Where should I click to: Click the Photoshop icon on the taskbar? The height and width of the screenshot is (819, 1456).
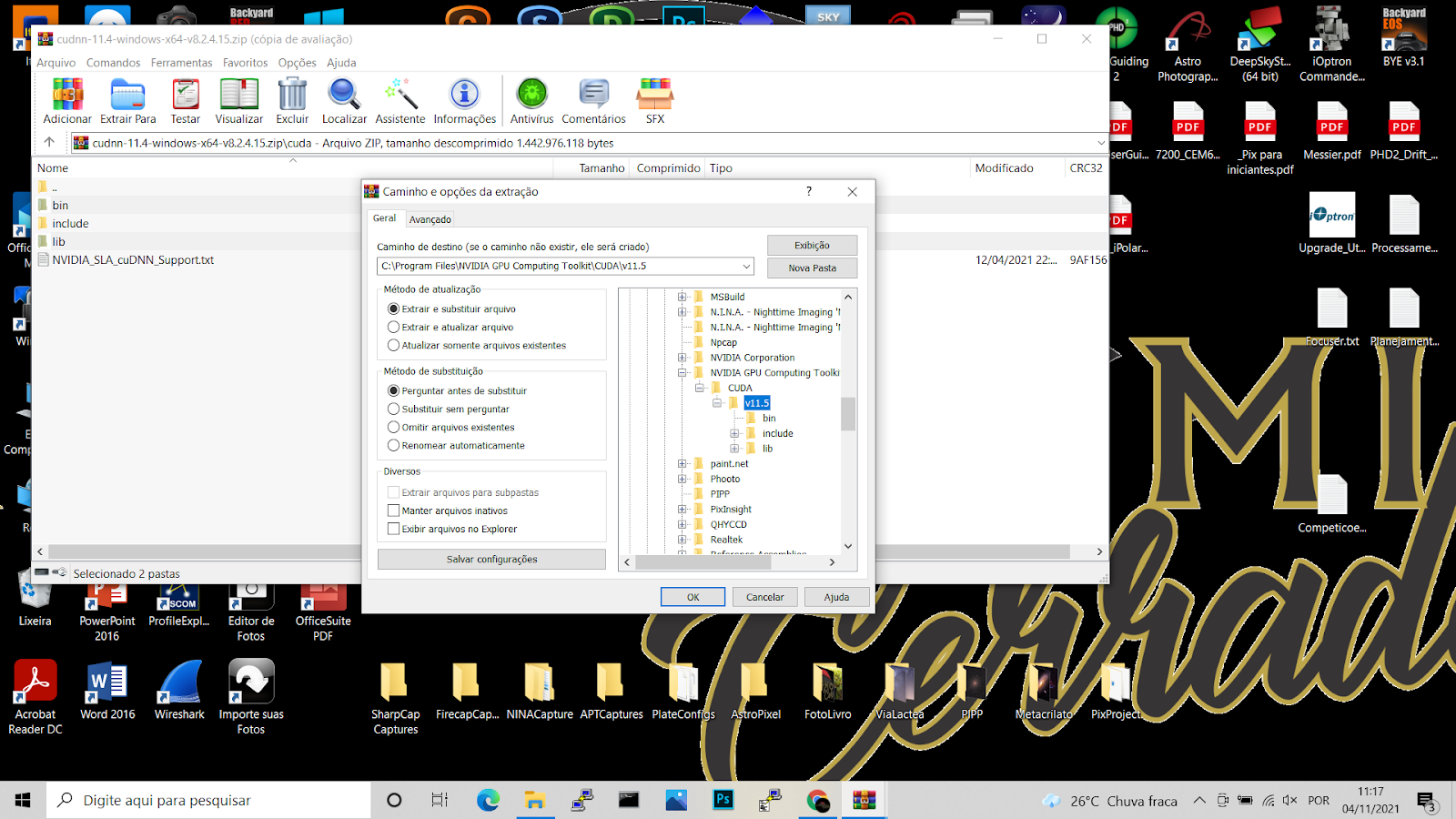(x=723, y=800)
